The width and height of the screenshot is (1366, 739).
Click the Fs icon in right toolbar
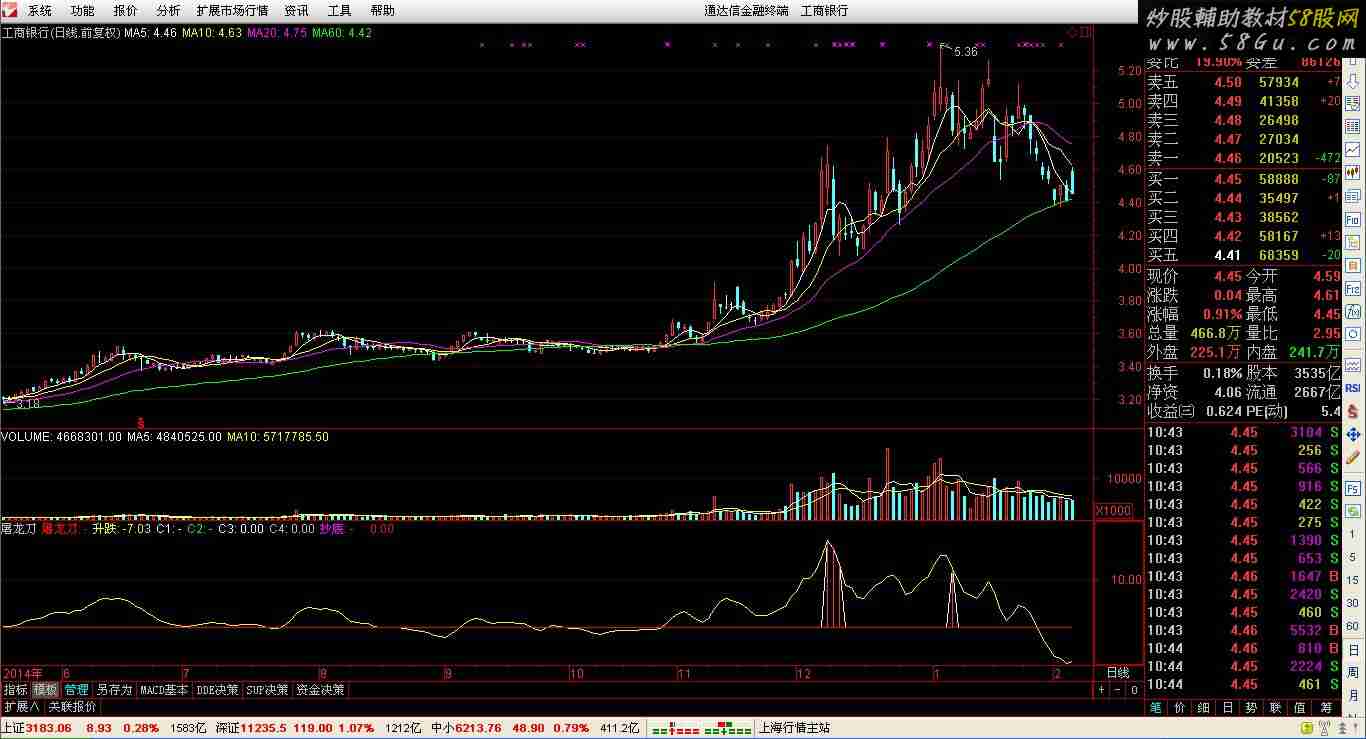(1353, 487)
